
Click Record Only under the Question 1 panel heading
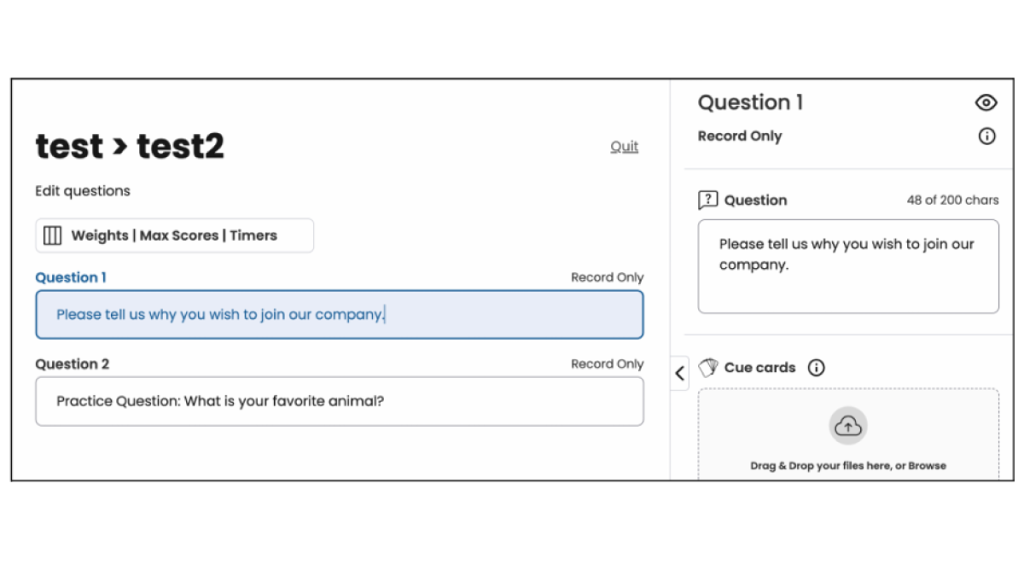tap(740, 137)
